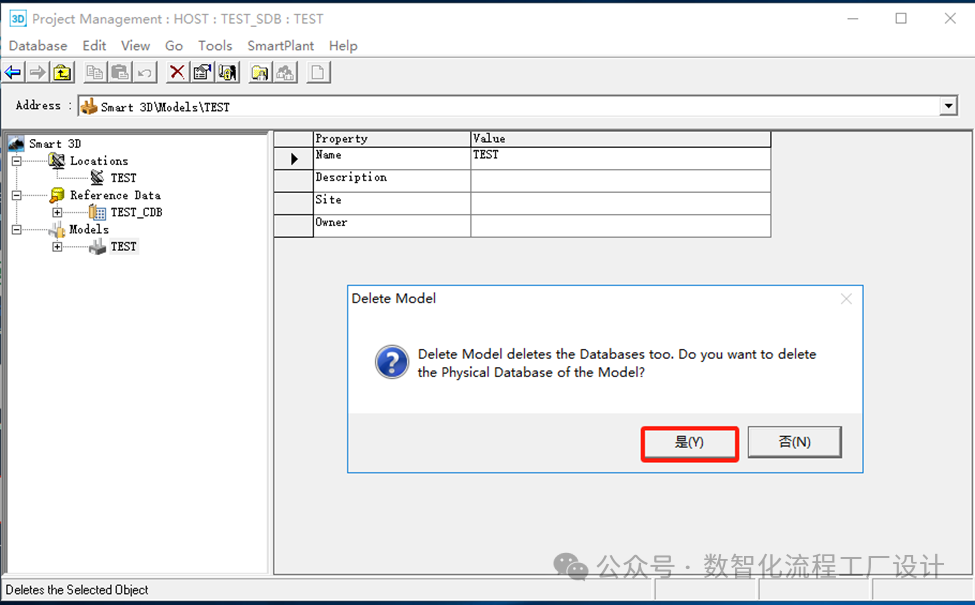Click the Description property value cell
The height and width of the screenshot is (605, 975).
coord(621,181)
